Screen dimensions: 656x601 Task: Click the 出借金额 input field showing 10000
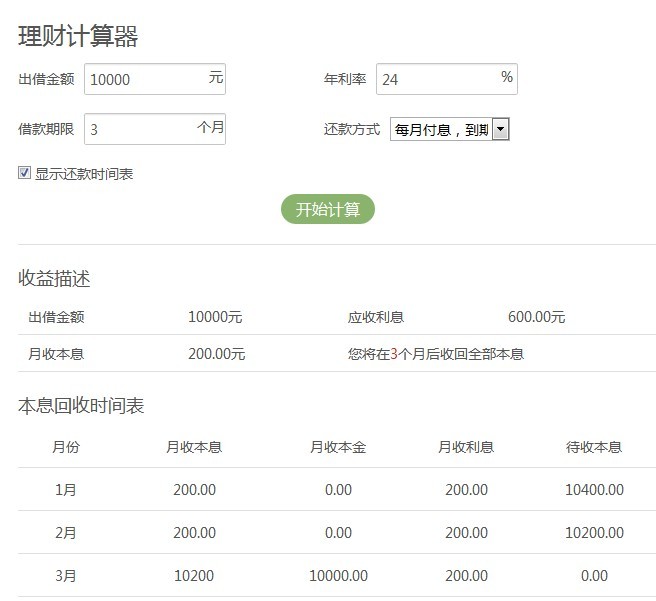(155, 79)
